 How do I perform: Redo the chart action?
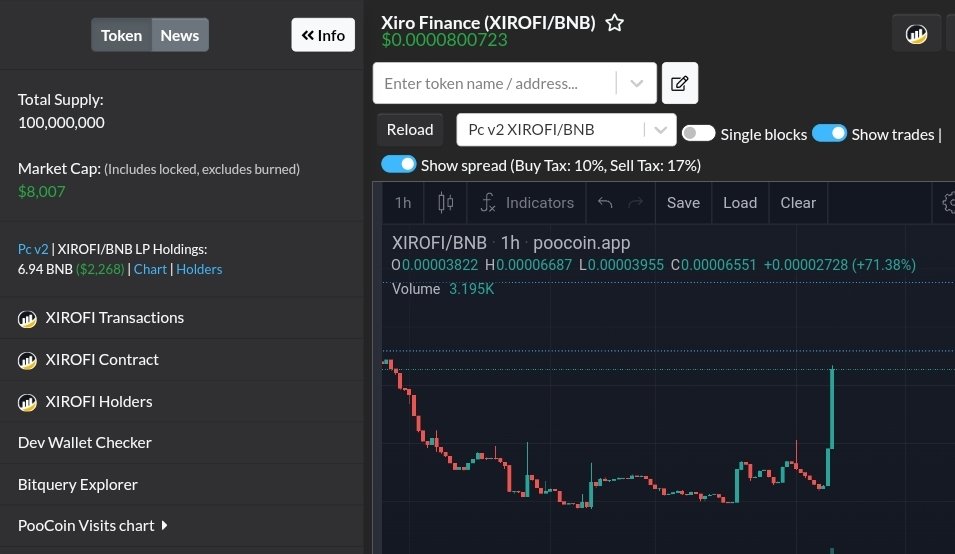pyautogui.click(x=635, y=203)
